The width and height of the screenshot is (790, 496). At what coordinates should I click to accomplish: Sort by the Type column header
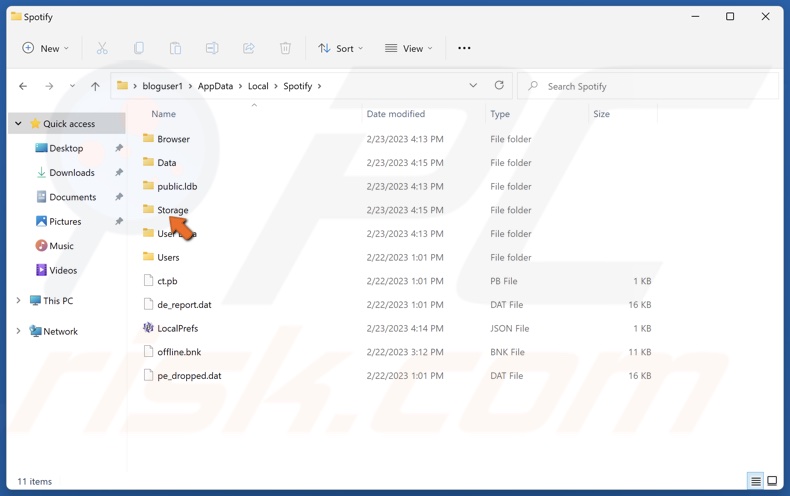tap(500, 114)
